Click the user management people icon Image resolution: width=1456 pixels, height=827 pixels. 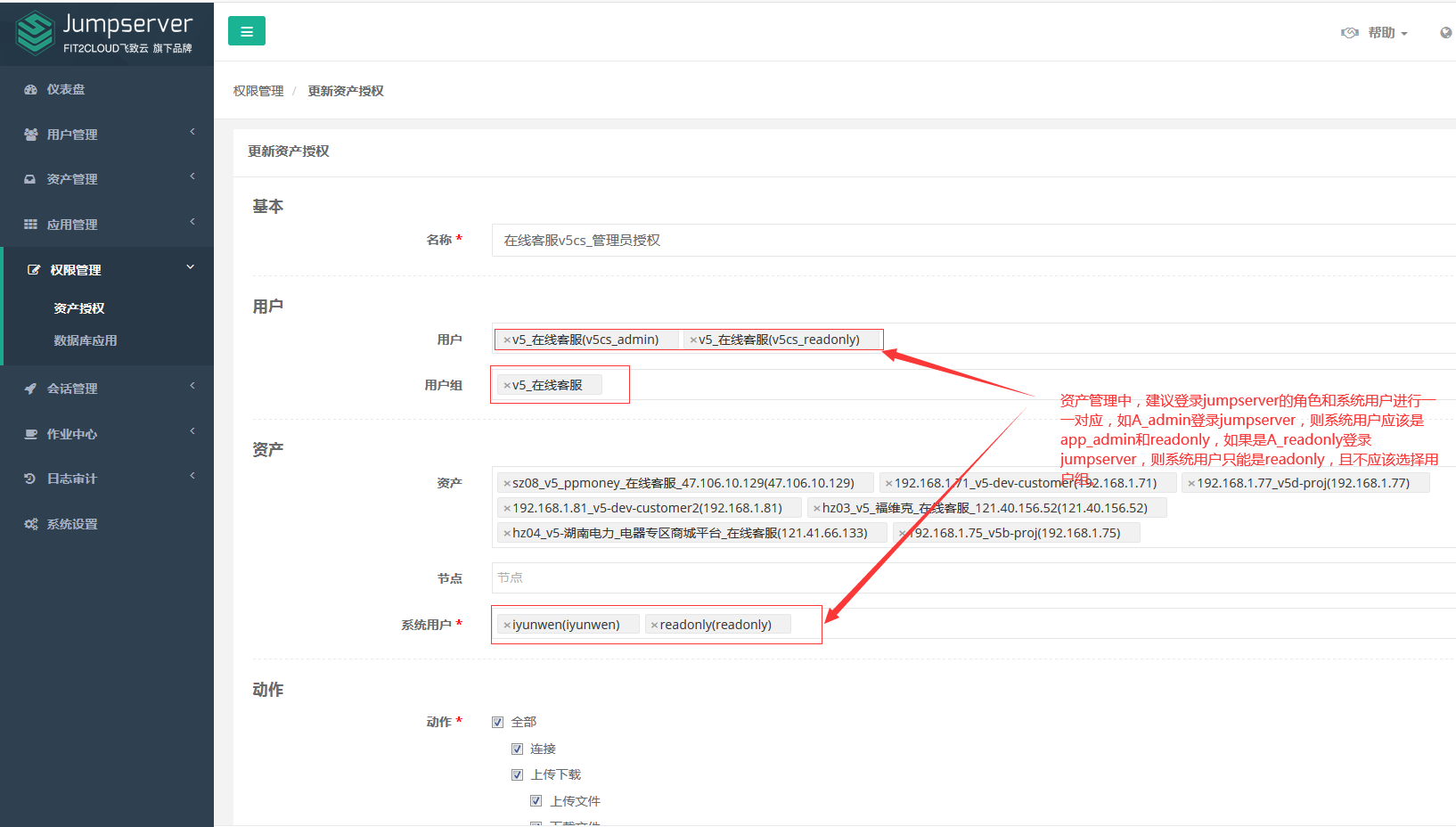30,135
